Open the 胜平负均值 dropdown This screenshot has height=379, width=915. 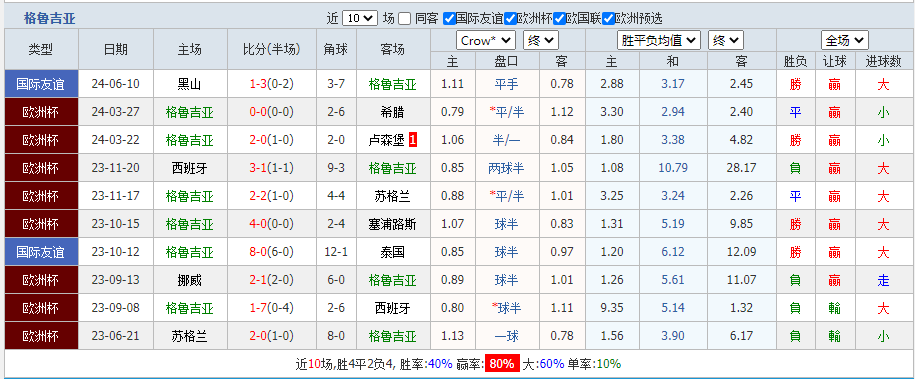[658, 40]
